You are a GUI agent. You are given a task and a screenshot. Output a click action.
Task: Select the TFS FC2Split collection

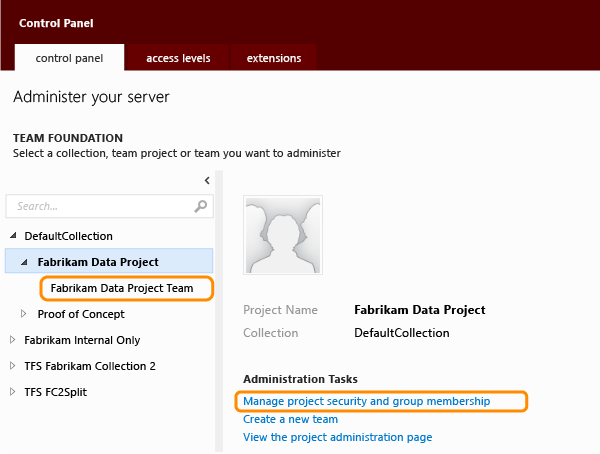click(x=55, y=392)
